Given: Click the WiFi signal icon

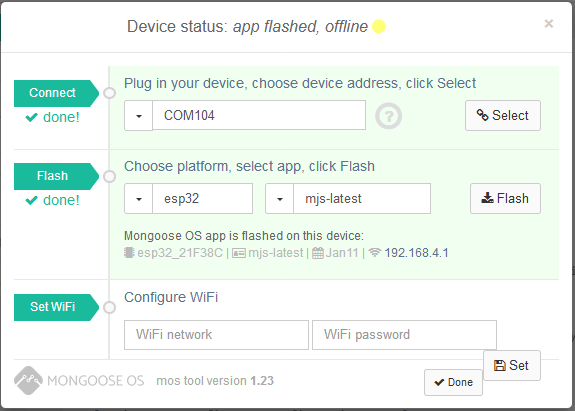Looking at the screenshot, I should coord(374,253).
